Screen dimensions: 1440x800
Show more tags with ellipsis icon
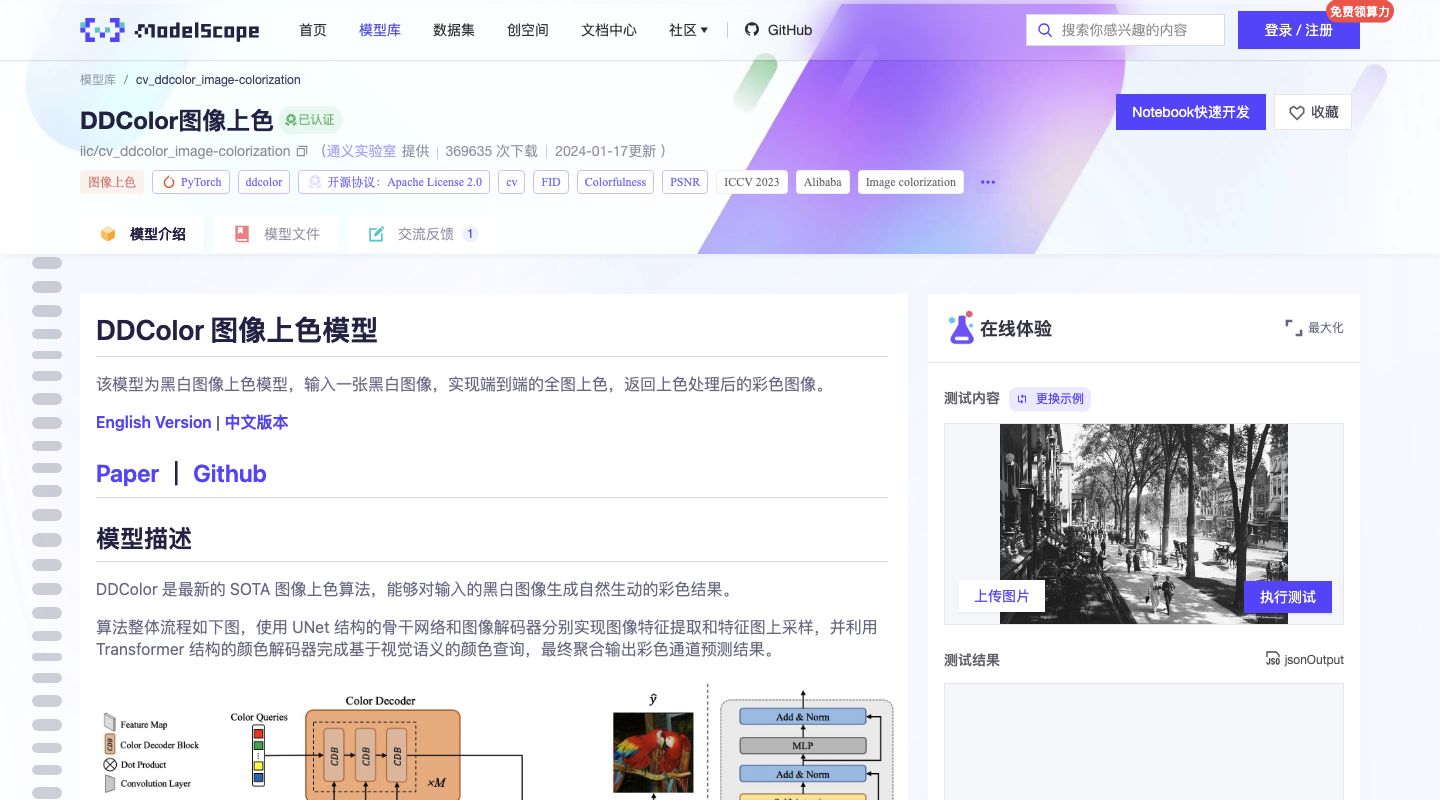tap(988, 182)
